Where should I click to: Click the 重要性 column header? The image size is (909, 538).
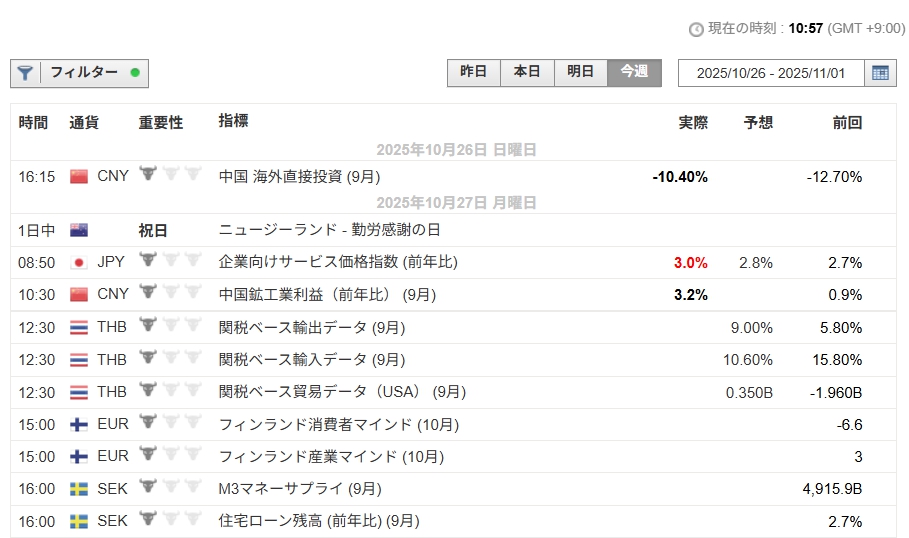pyautogui.click(x=160, y=122)
